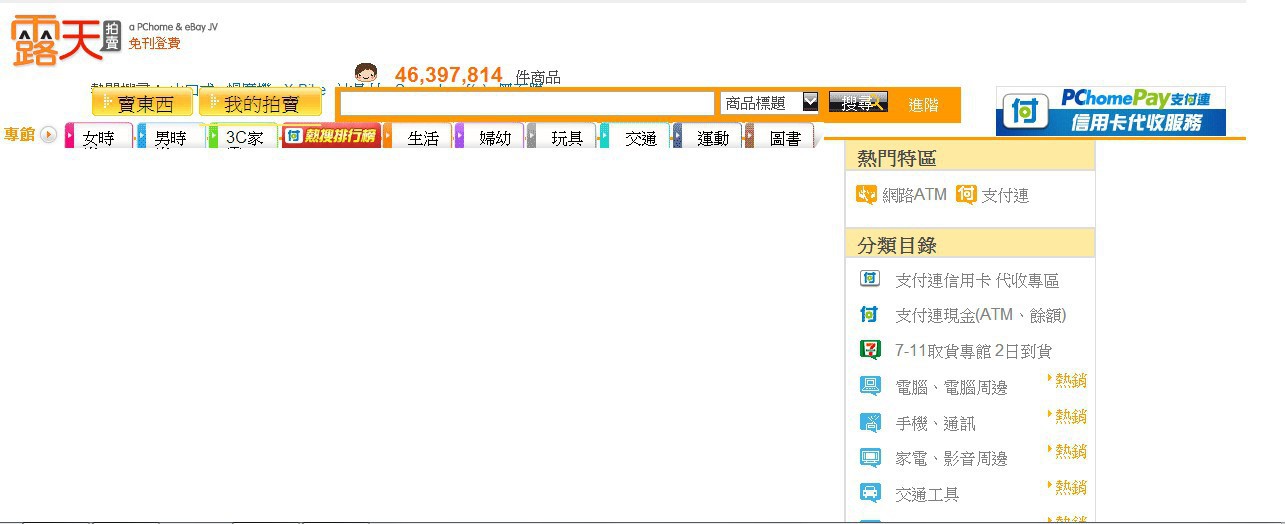The height and width of the screenshot is (524, 1285).
Task: Open the 熱搜排行榜 tab
Action: (330, 136)
